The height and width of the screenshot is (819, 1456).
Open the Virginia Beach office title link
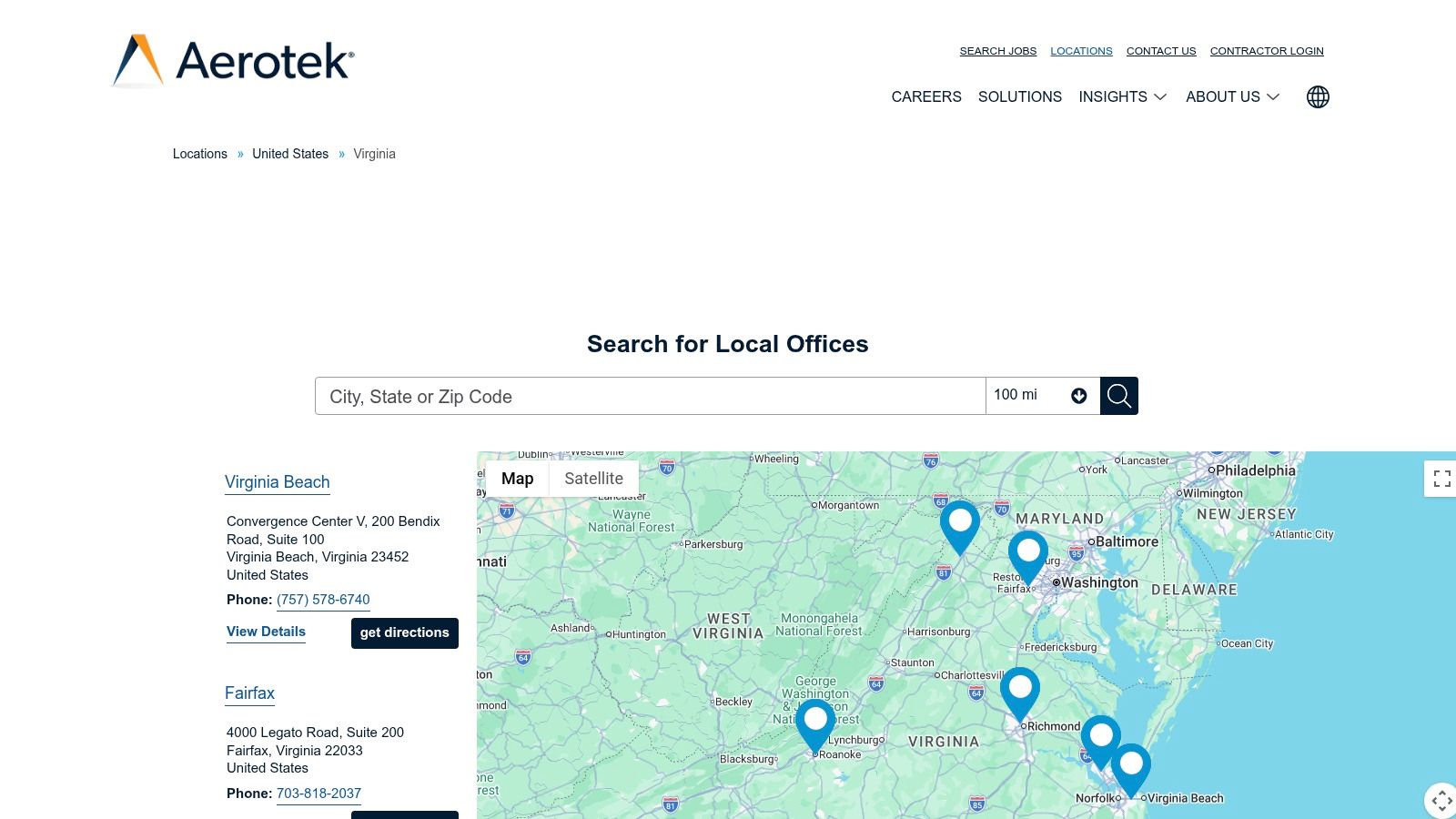[278, 482]
